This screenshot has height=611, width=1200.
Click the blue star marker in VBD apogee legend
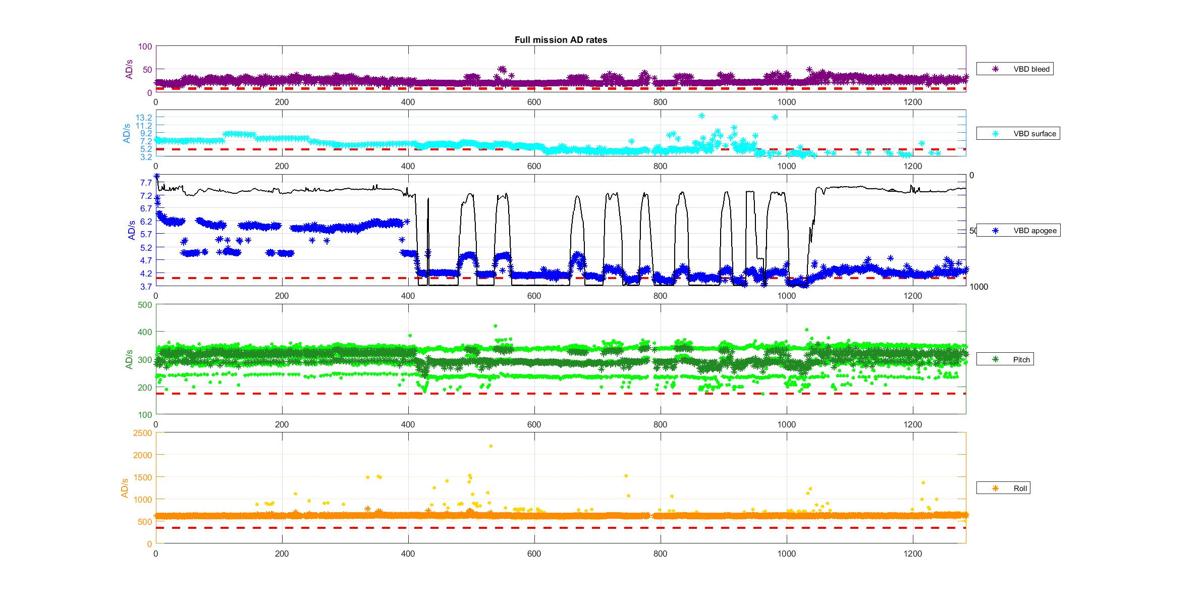(x=995, y=230)
